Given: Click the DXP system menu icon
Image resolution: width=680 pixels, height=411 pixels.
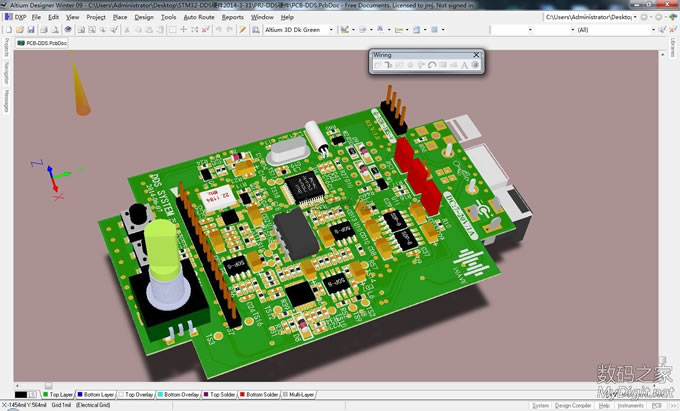Looking at the screenshot, I should click(x=11, y=17).
